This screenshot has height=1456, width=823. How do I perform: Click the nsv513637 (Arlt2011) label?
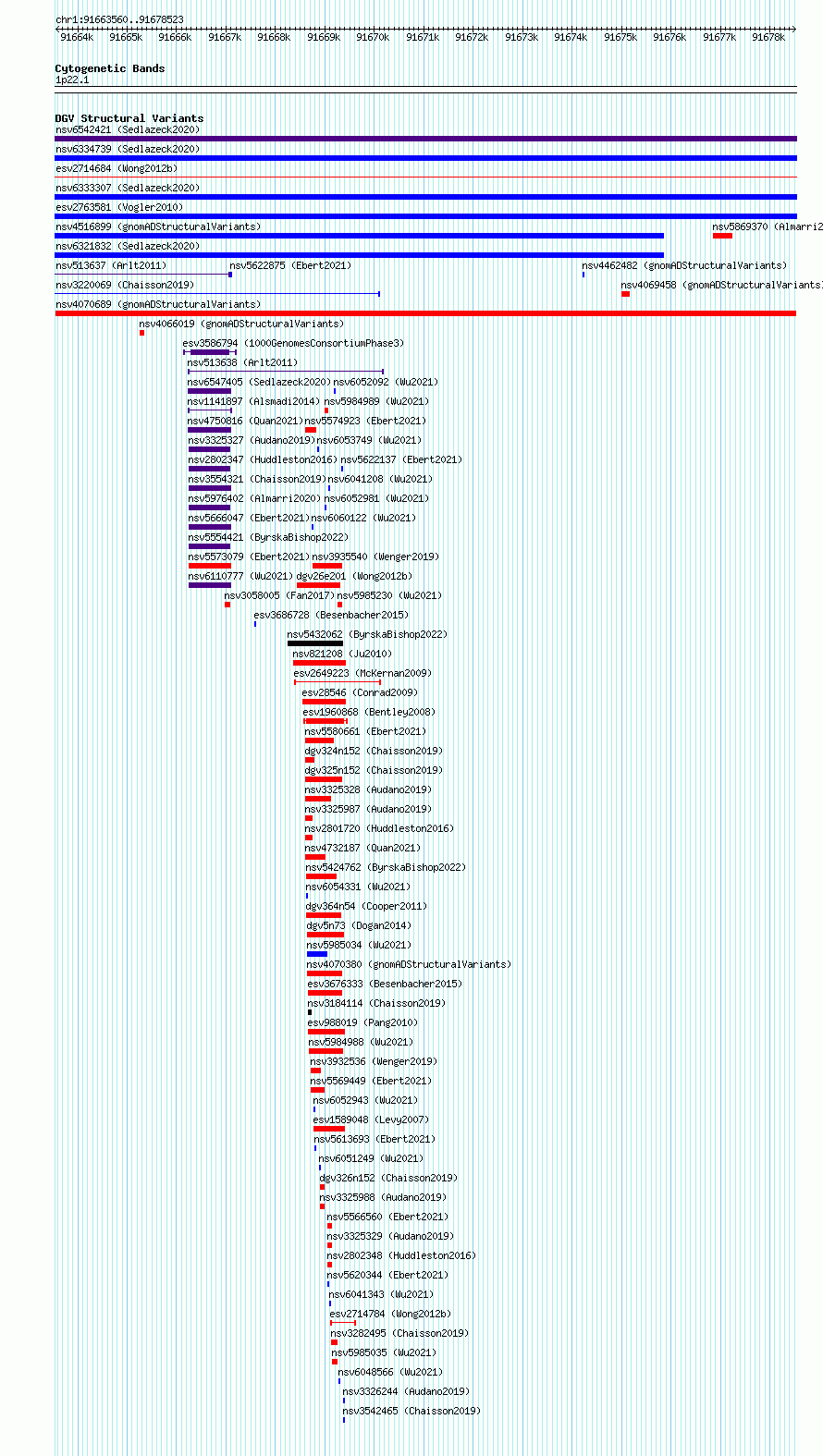[x=110, y=265]
